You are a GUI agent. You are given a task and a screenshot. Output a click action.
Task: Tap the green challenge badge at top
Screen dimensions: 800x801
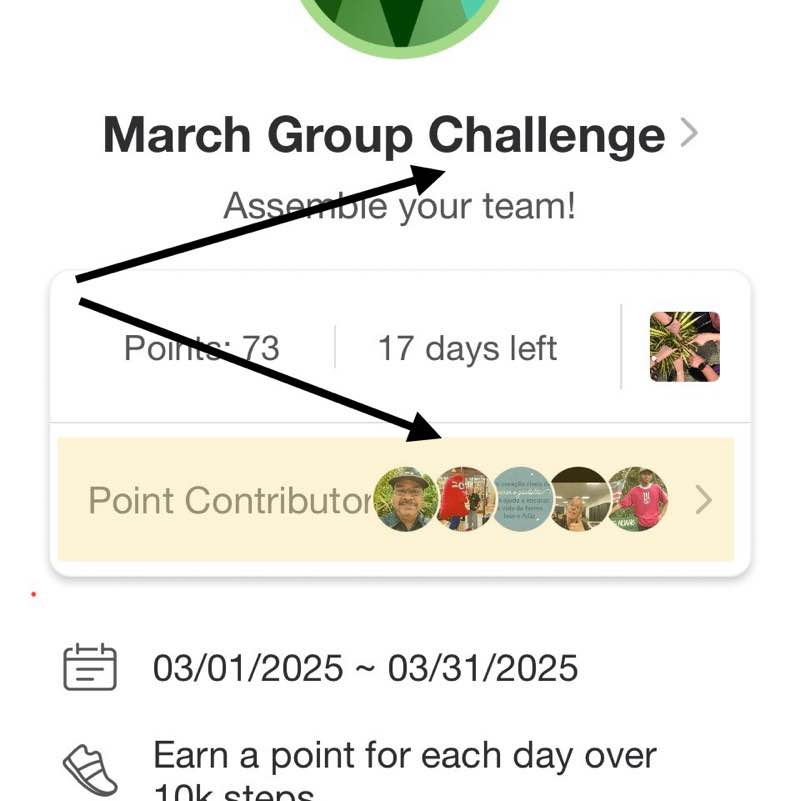pyautogui.click(x=400, y=25)
